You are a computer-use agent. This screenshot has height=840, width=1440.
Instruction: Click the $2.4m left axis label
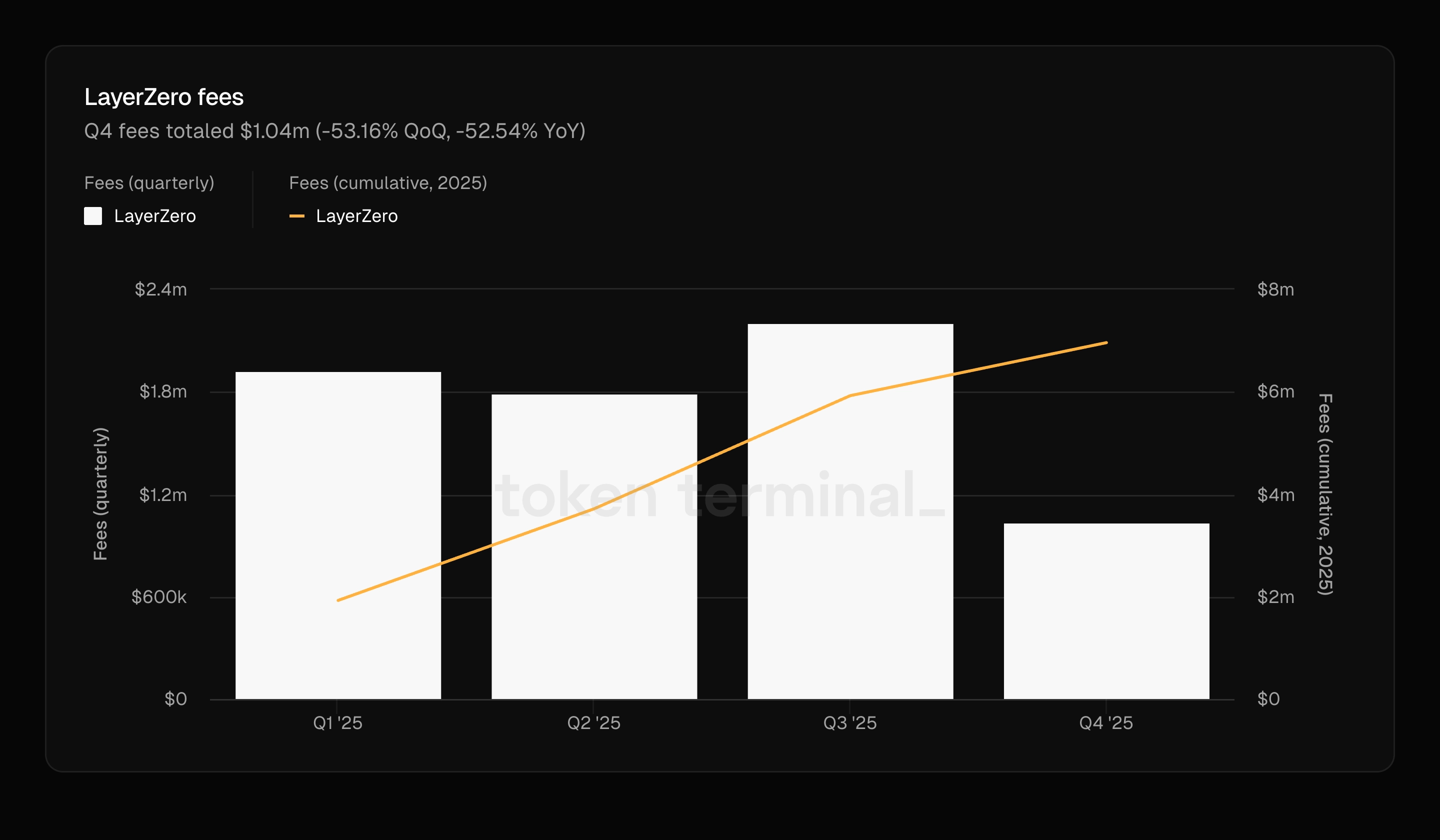(x=160, y=289)
